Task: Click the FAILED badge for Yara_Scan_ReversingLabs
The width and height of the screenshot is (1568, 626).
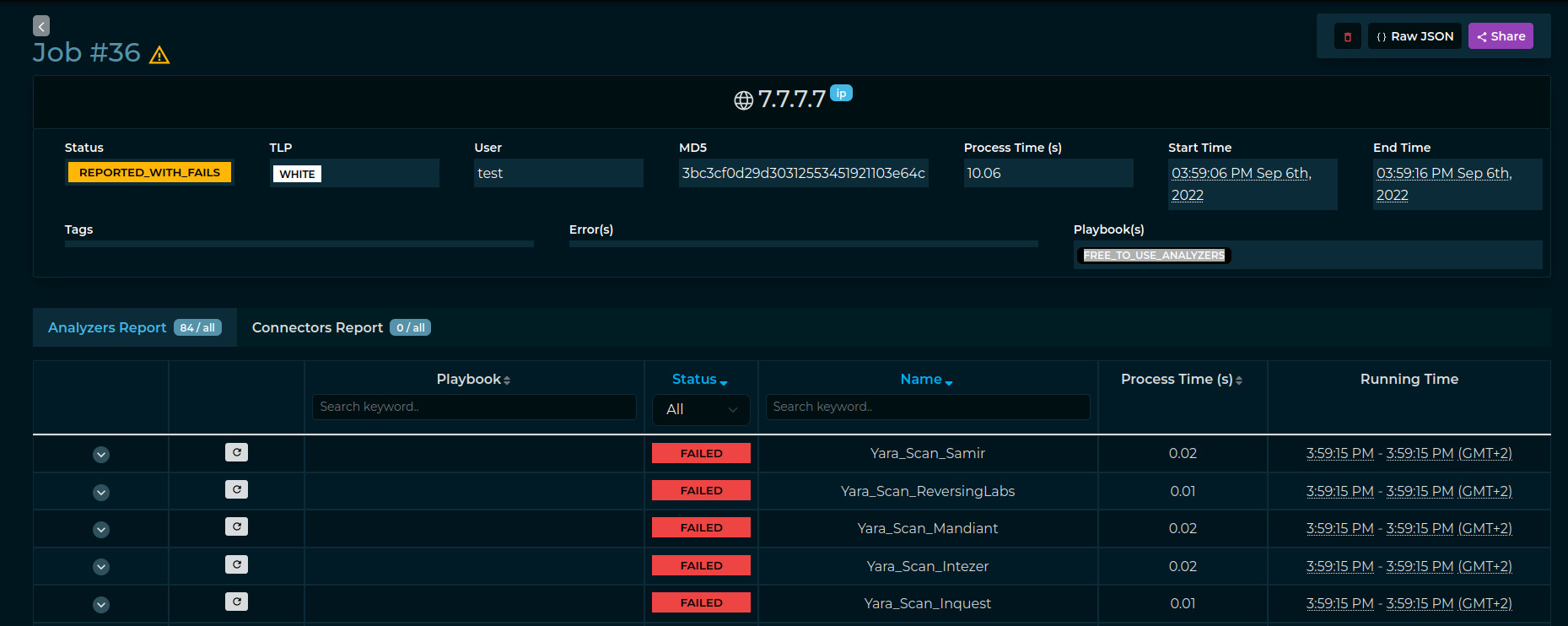Action: click(x=701, y=490)
